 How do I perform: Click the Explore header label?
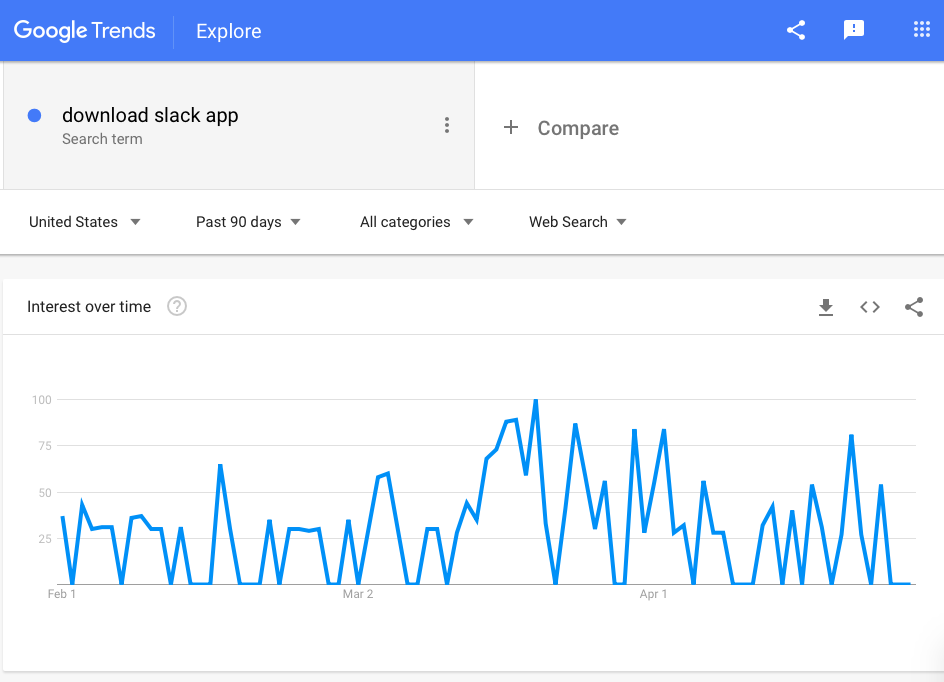(x=229, y=31)
